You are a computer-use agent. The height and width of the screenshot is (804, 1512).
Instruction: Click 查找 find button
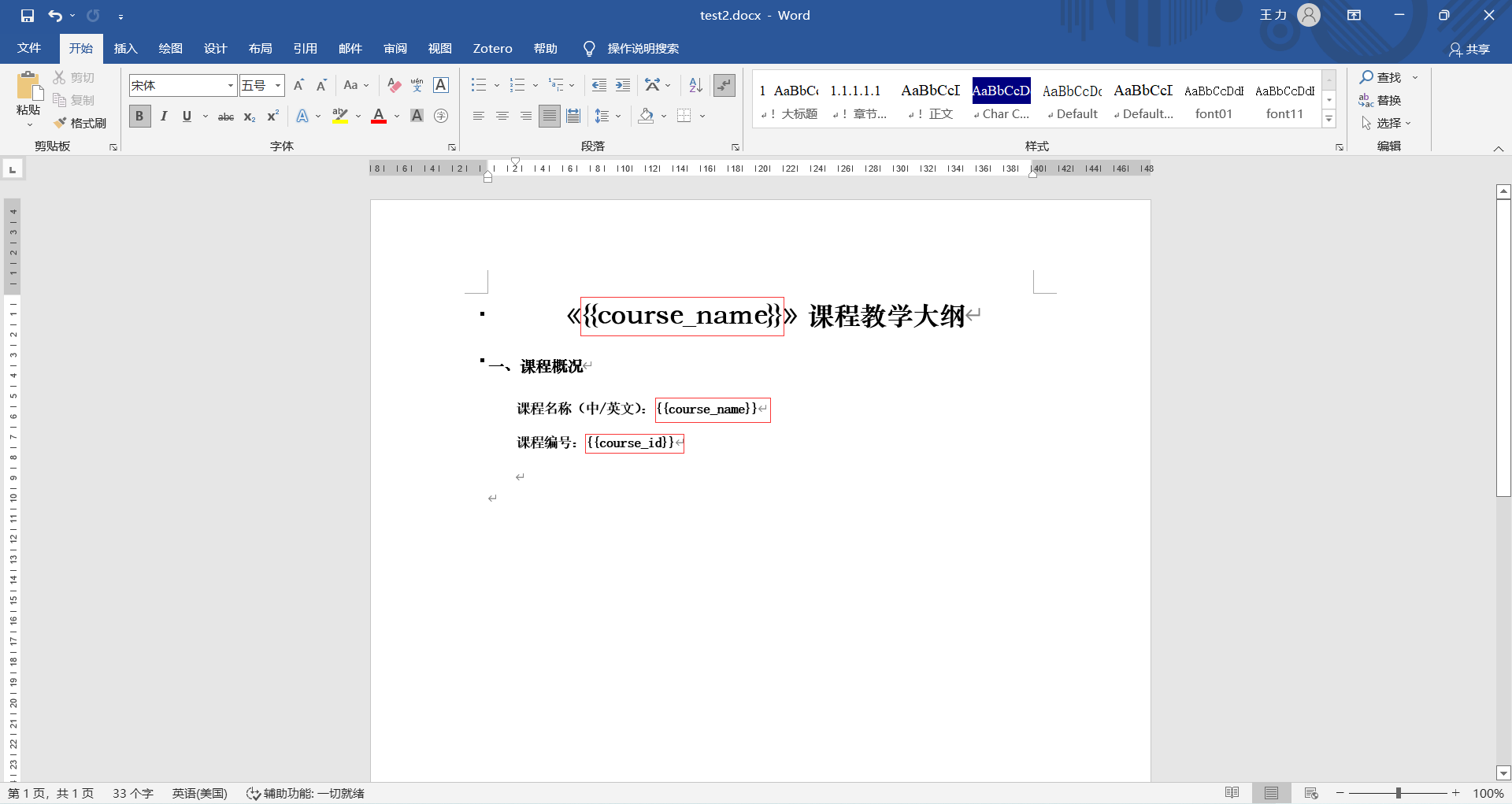(x=1381, y=77)
